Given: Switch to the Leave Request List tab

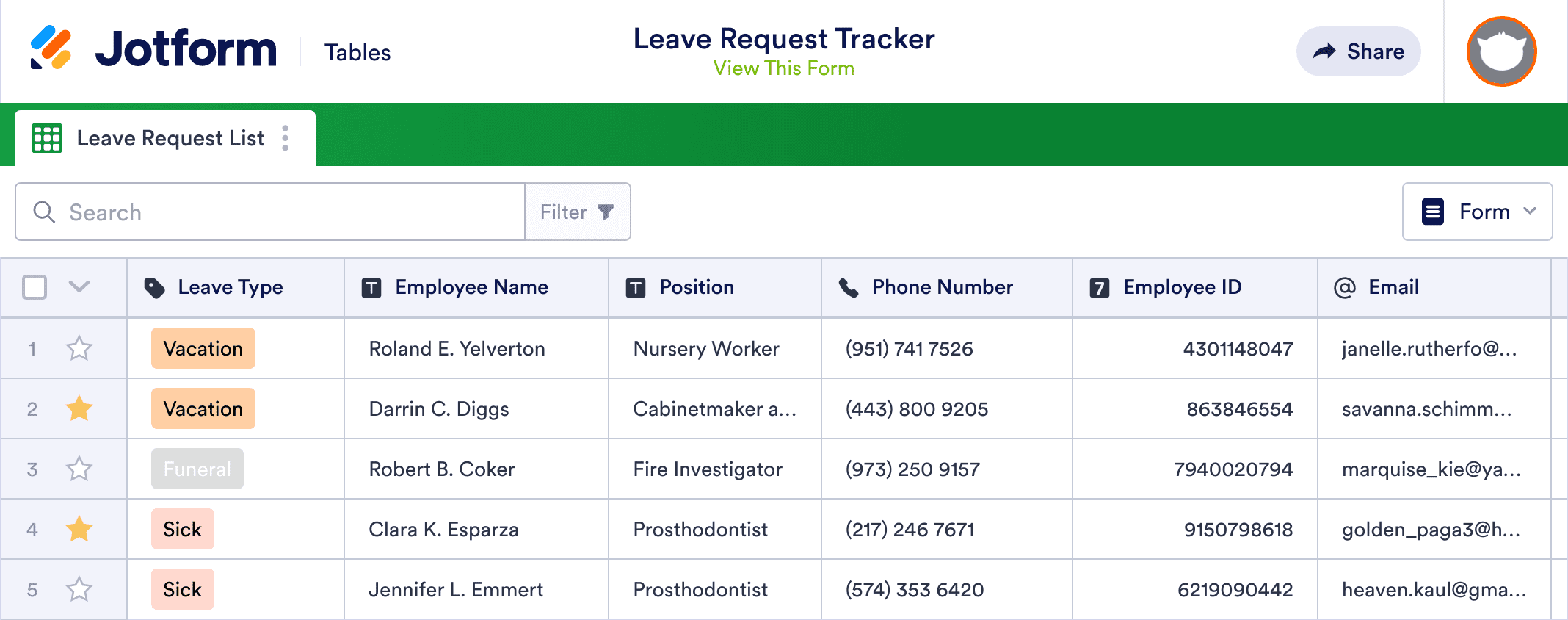Looking at the screenshot, I should click(x=169, y=138).
